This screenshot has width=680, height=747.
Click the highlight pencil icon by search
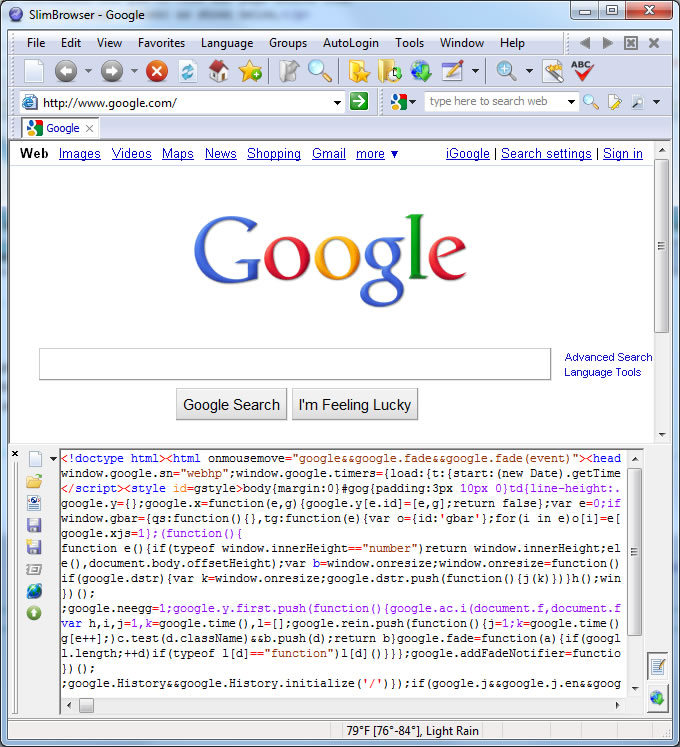(614, 101)
